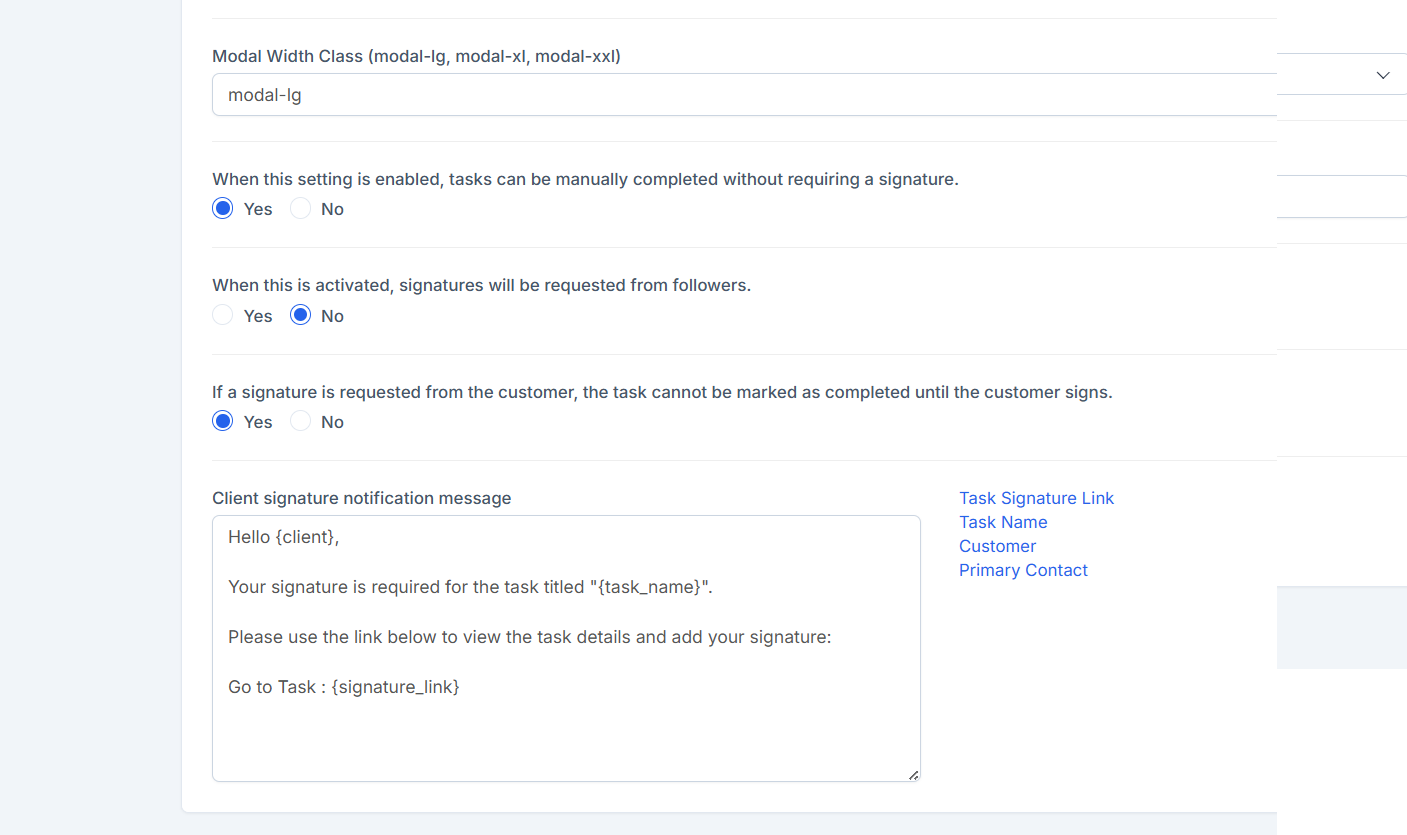Viewport: 1407px width, 835px height.
Task: Insert the Customer merge field
Action: (x=997, y=546)
